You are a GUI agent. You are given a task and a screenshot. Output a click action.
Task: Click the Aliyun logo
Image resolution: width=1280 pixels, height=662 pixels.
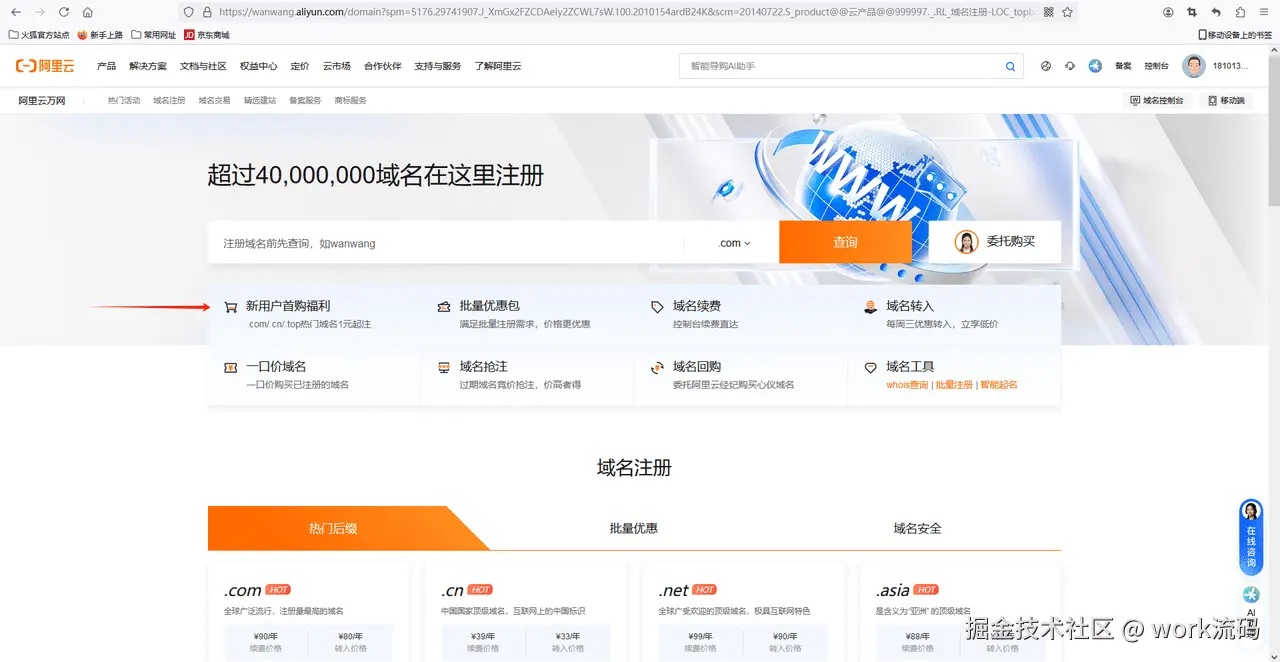tap(45, 66)
